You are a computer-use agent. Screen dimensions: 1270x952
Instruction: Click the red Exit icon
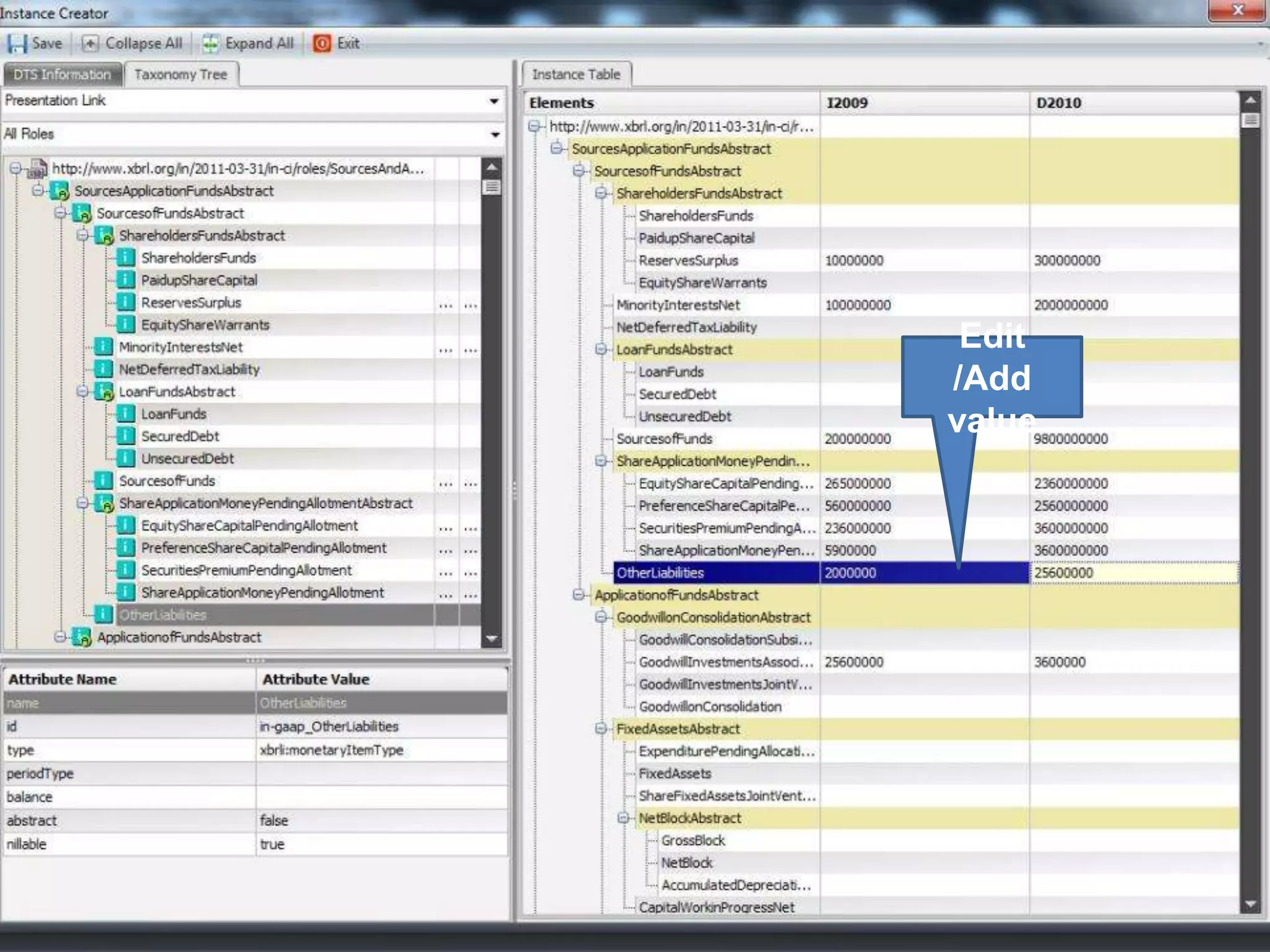pyautogui.click(x=322, y=43)
